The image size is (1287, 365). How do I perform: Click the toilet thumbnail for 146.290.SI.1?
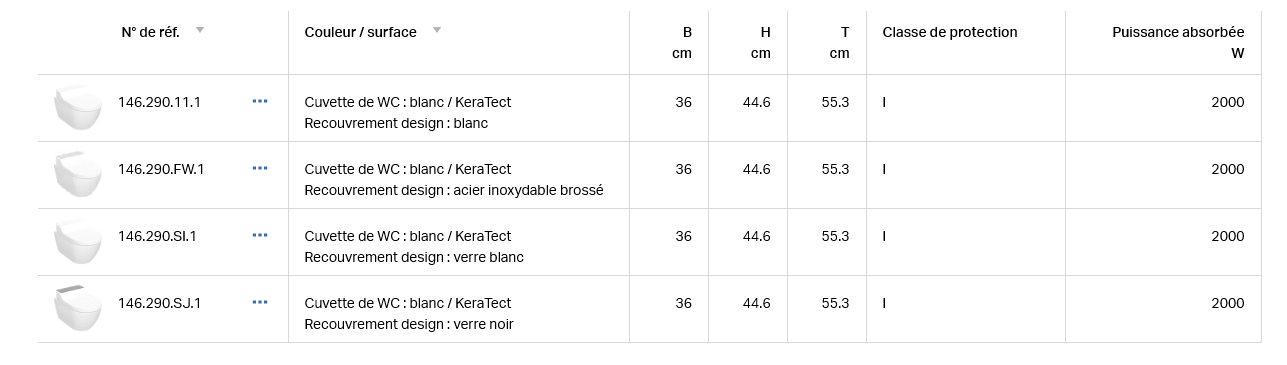pyautogui.click(x=77, y=242)
